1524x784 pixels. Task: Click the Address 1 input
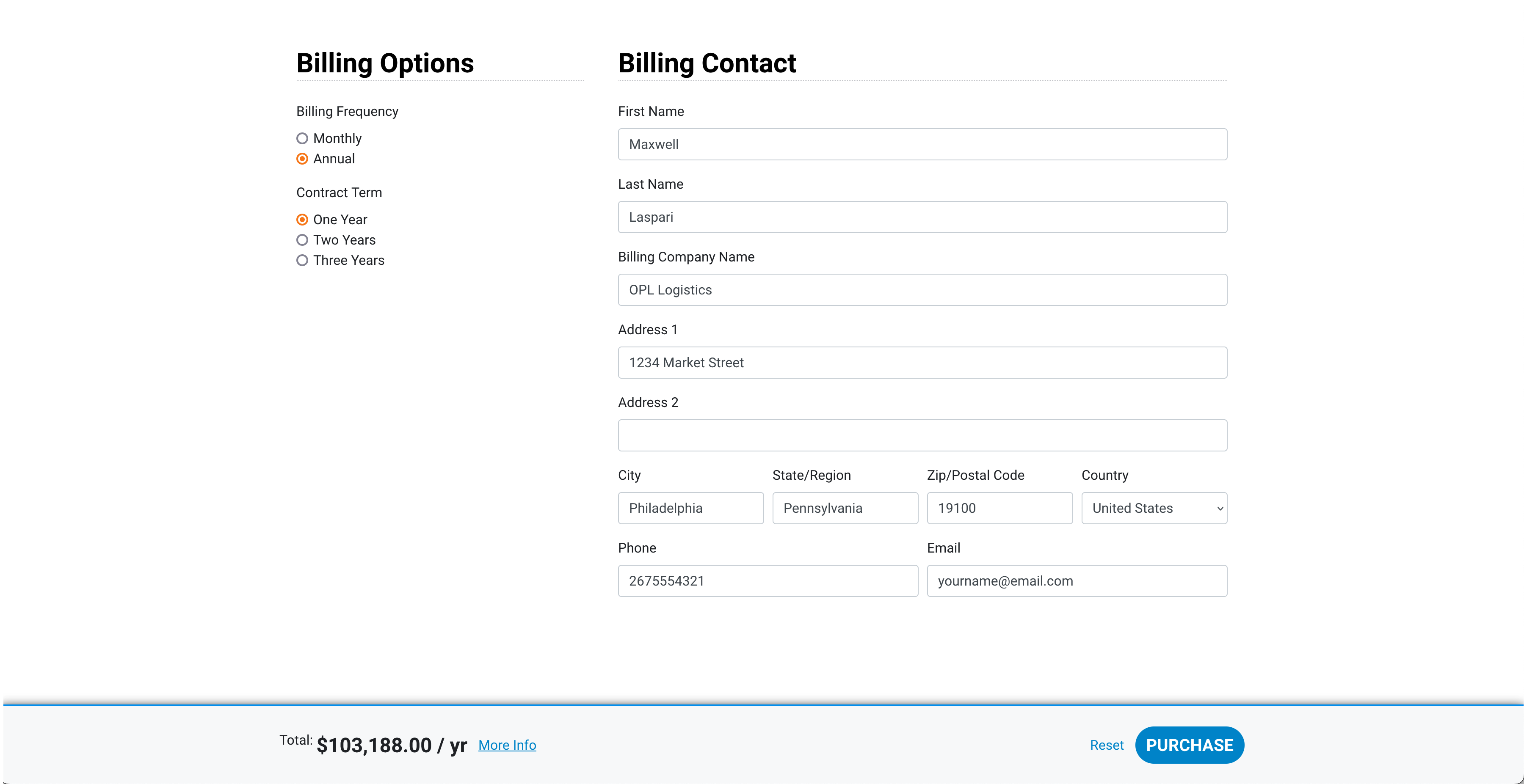(x=922, y=363)
